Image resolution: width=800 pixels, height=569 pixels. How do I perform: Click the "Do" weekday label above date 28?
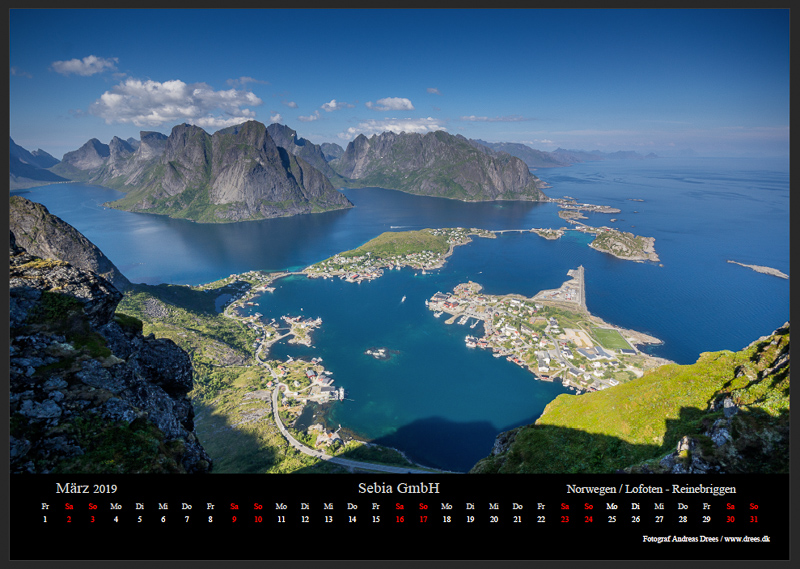click(x=683, y=506)
